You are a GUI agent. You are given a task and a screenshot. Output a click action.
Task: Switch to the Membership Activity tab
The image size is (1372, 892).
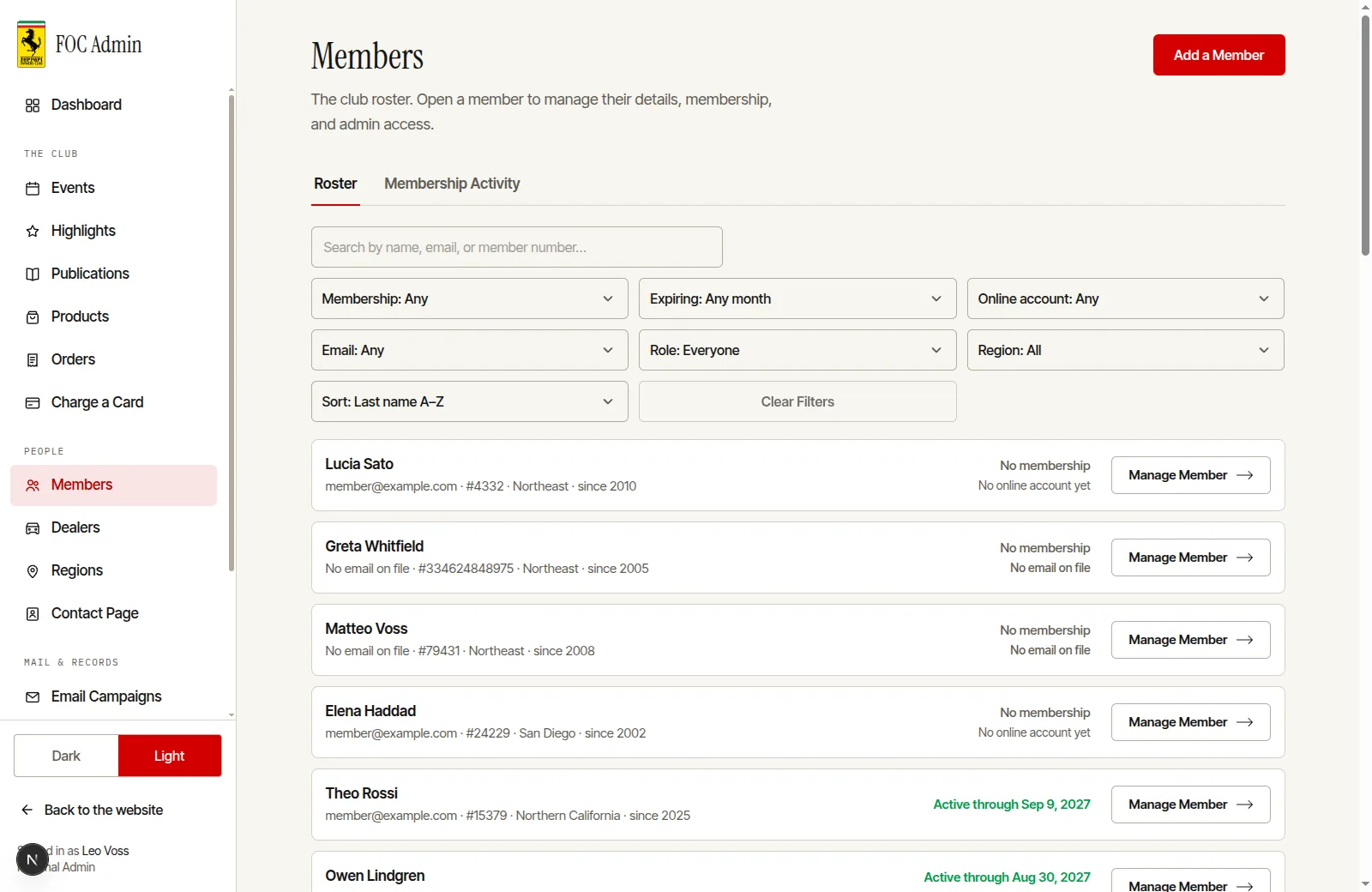(452, 184)
